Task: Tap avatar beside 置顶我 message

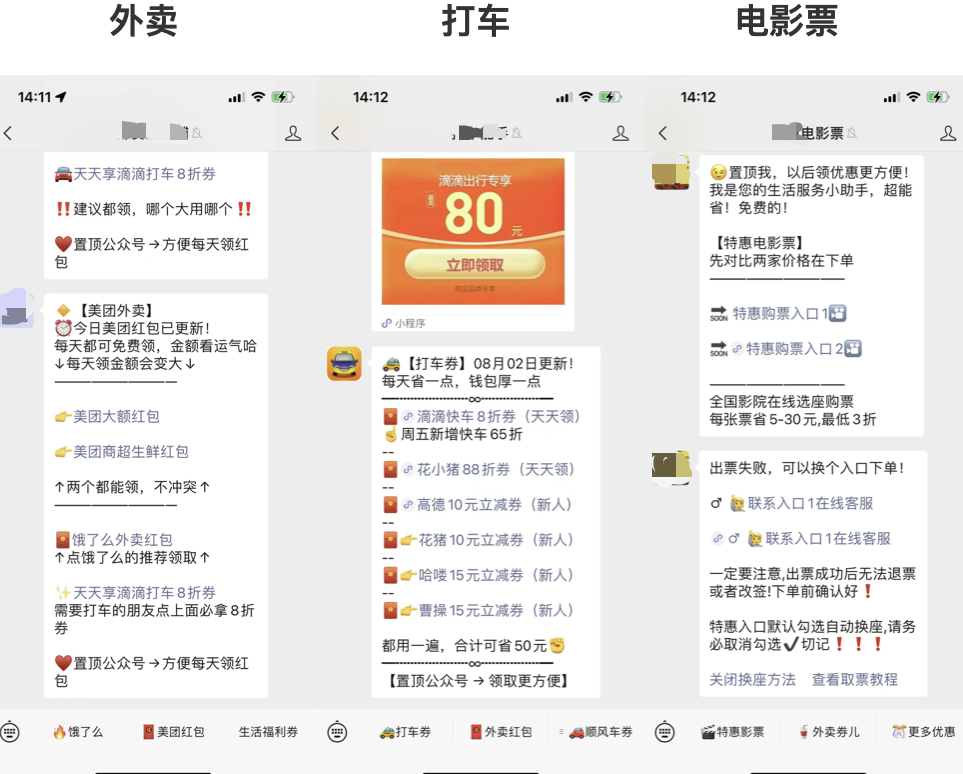Action: point(671,172)
